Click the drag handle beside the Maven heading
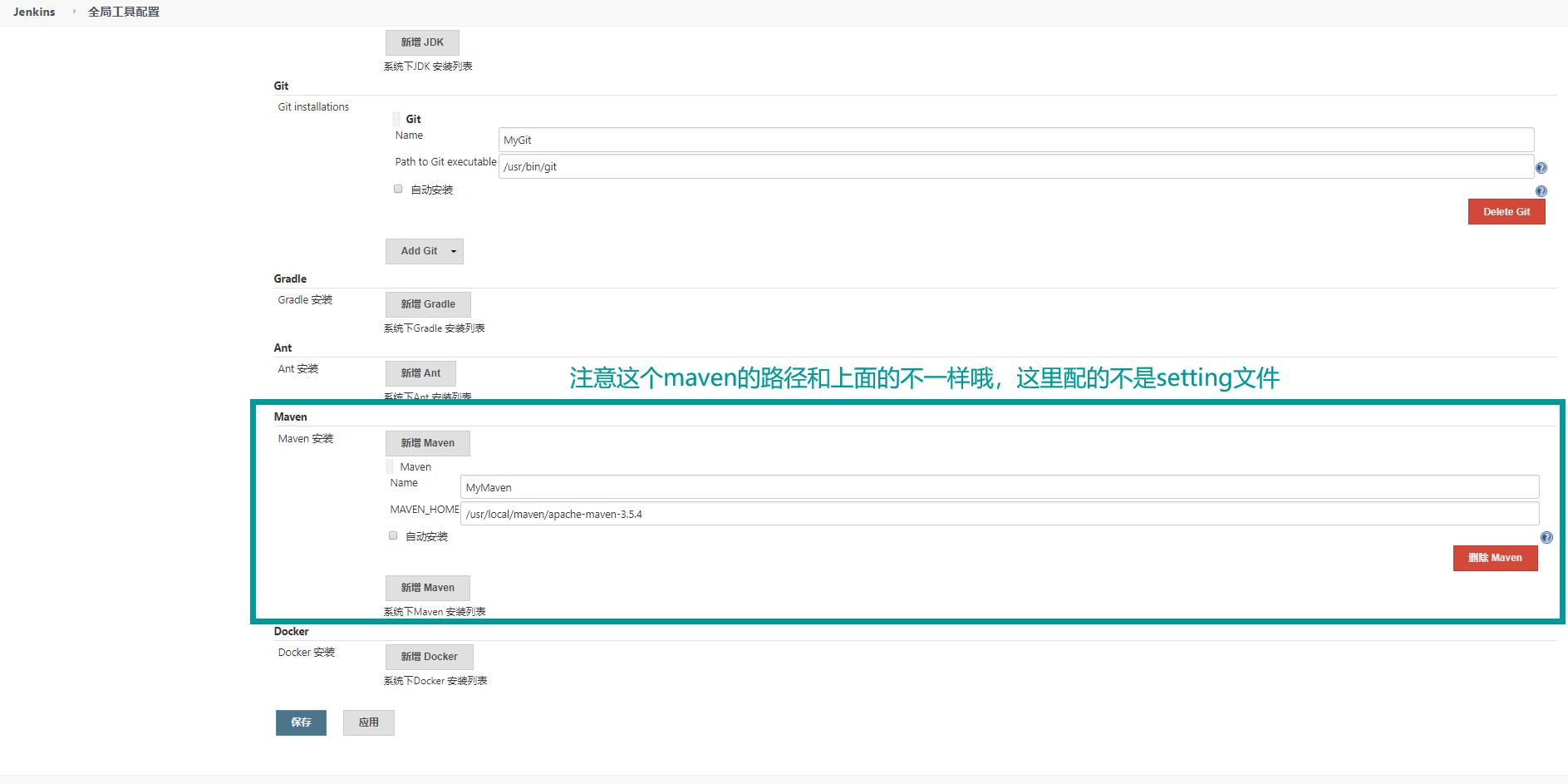 coord(390,466)
